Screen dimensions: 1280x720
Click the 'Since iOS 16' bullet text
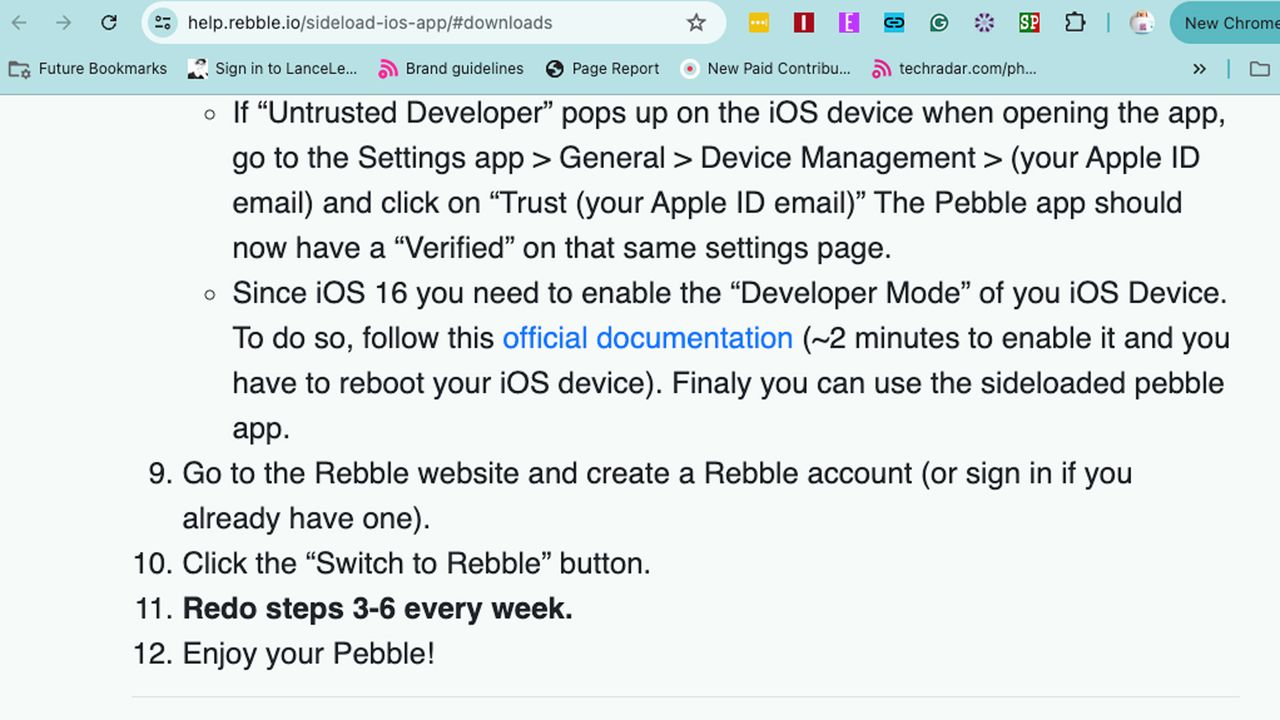click(731, 360)
